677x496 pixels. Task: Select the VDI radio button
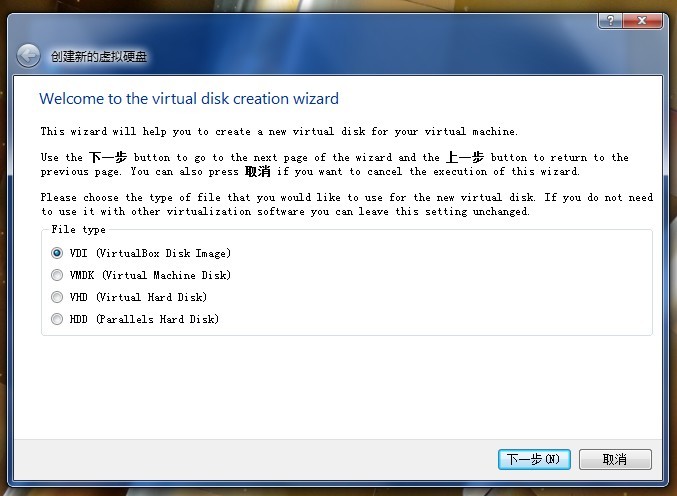click(x=57, y=253)
